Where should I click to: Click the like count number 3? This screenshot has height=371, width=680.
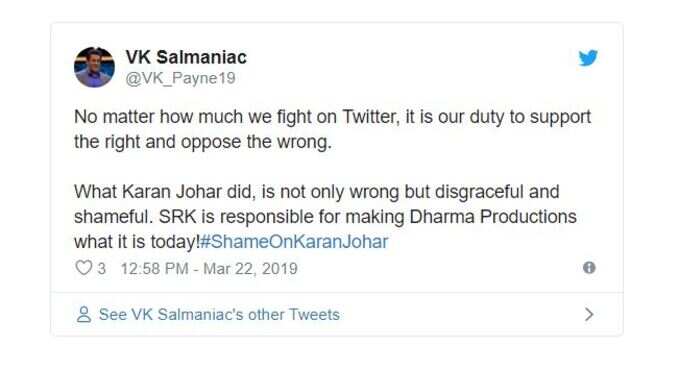[x=101, y=269]
